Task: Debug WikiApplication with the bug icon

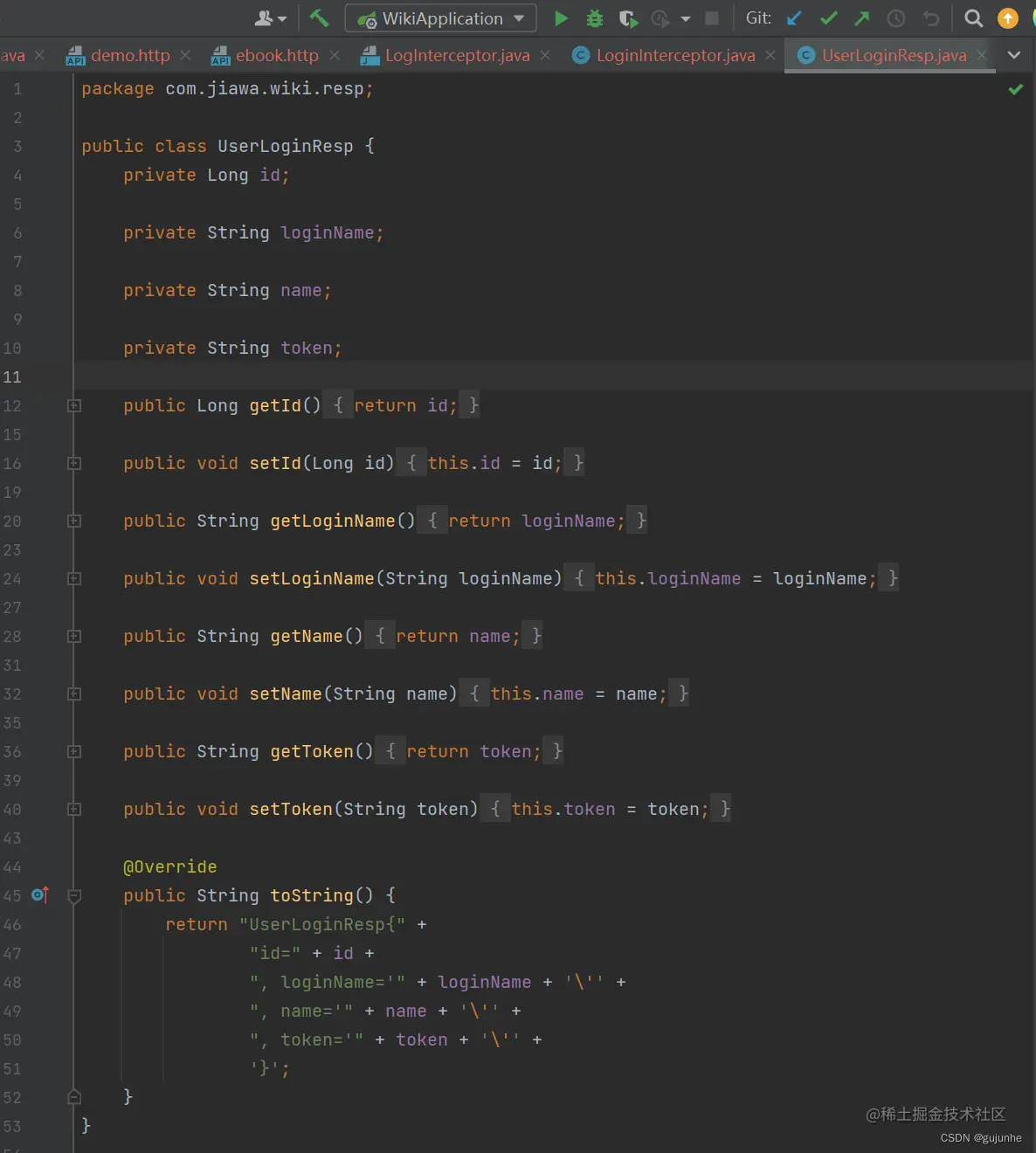Action: [x=595, y=18]
